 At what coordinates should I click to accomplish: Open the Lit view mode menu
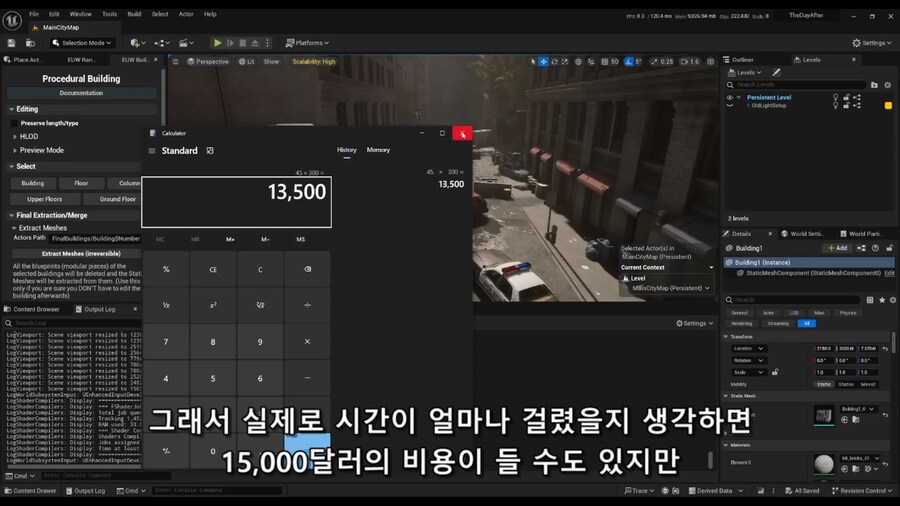coord(247,61)
